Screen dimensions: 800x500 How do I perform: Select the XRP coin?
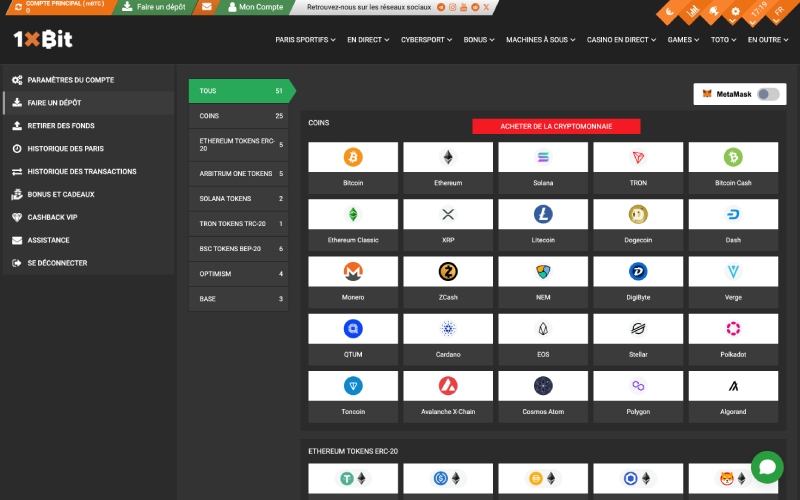click(448, 224)
